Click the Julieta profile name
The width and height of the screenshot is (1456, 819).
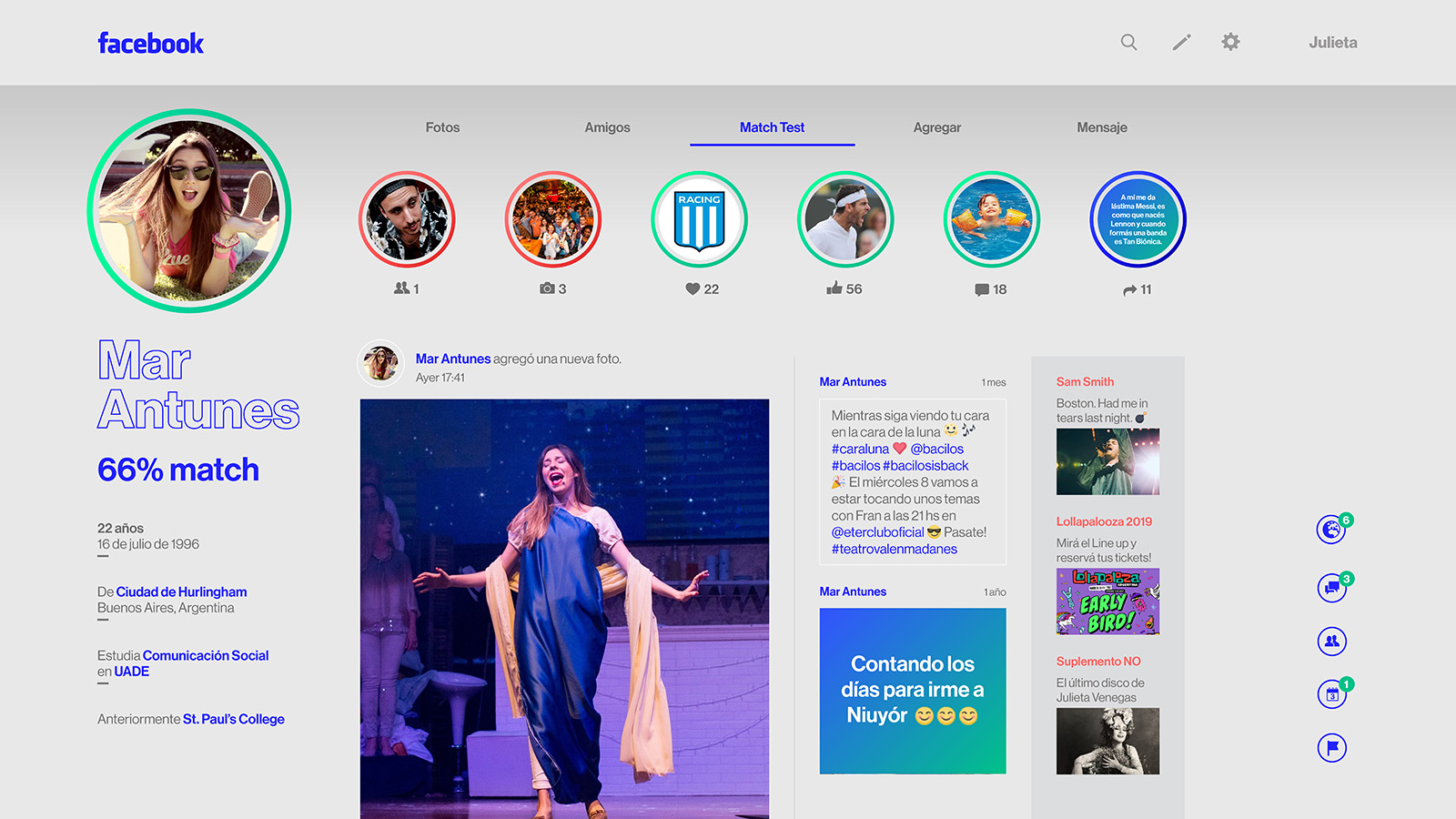(x=1332, y=43)
